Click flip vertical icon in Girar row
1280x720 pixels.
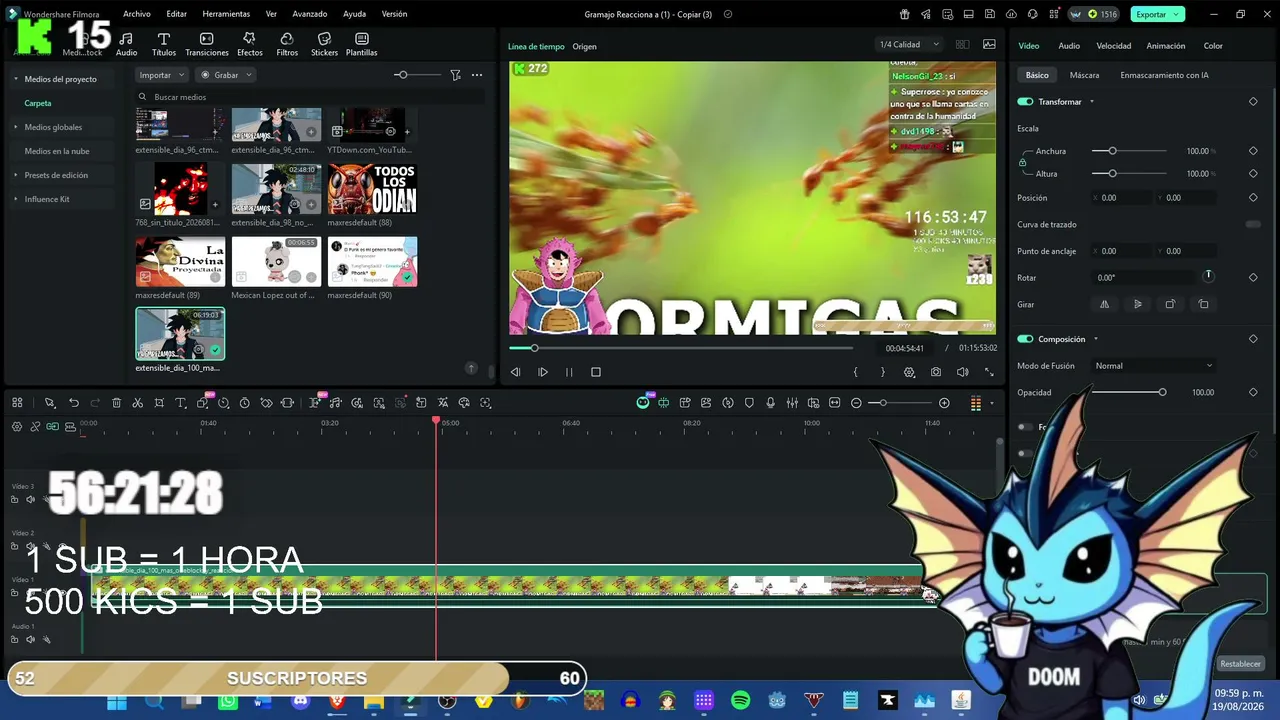click(1137, 304)
